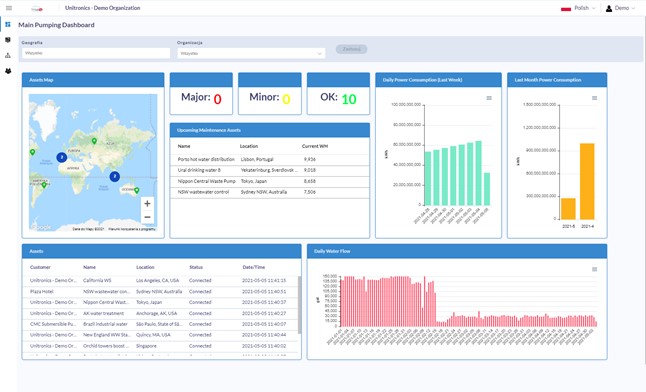Image resolution: width=646 pixels, height=392 pixels.
Task: Sort assets table by Status column header
Action: [x=196, y=267]
